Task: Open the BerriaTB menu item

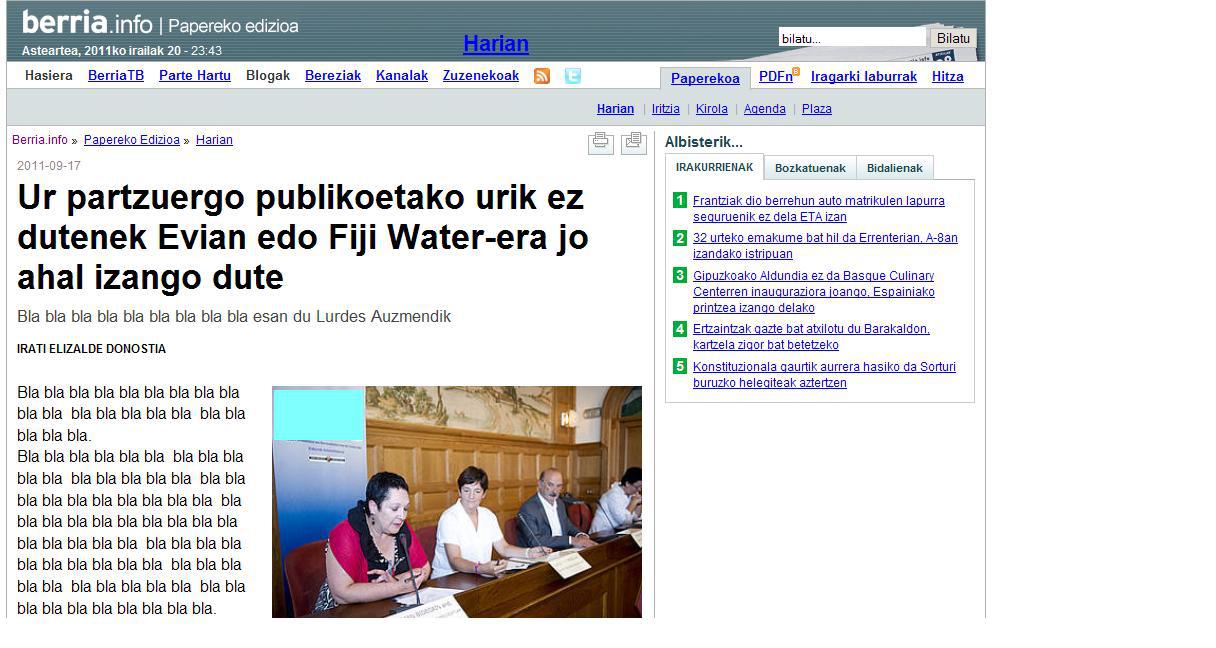Action: [116, 76]
